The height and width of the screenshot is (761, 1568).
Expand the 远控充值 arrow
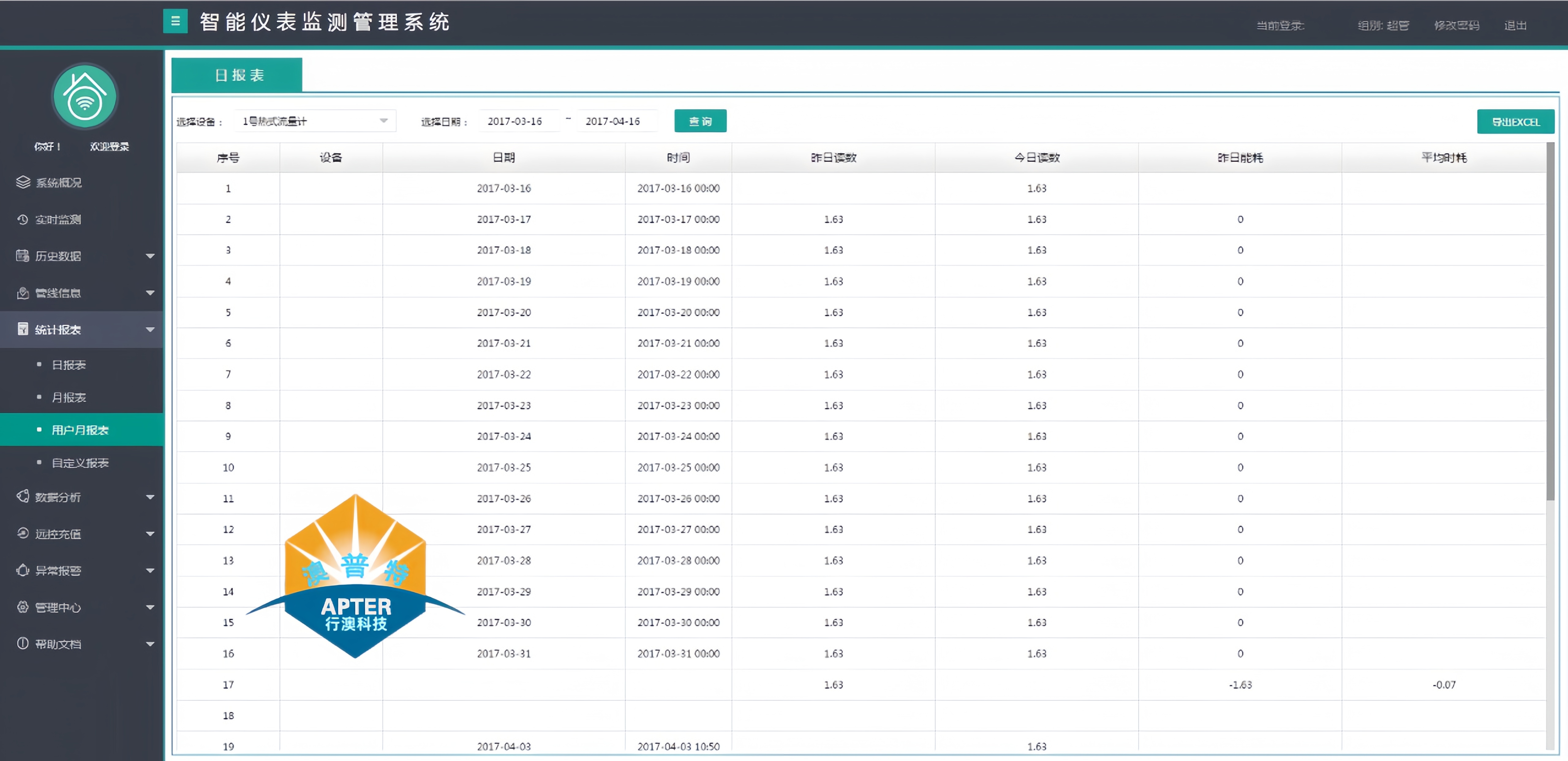pos(150,534)
